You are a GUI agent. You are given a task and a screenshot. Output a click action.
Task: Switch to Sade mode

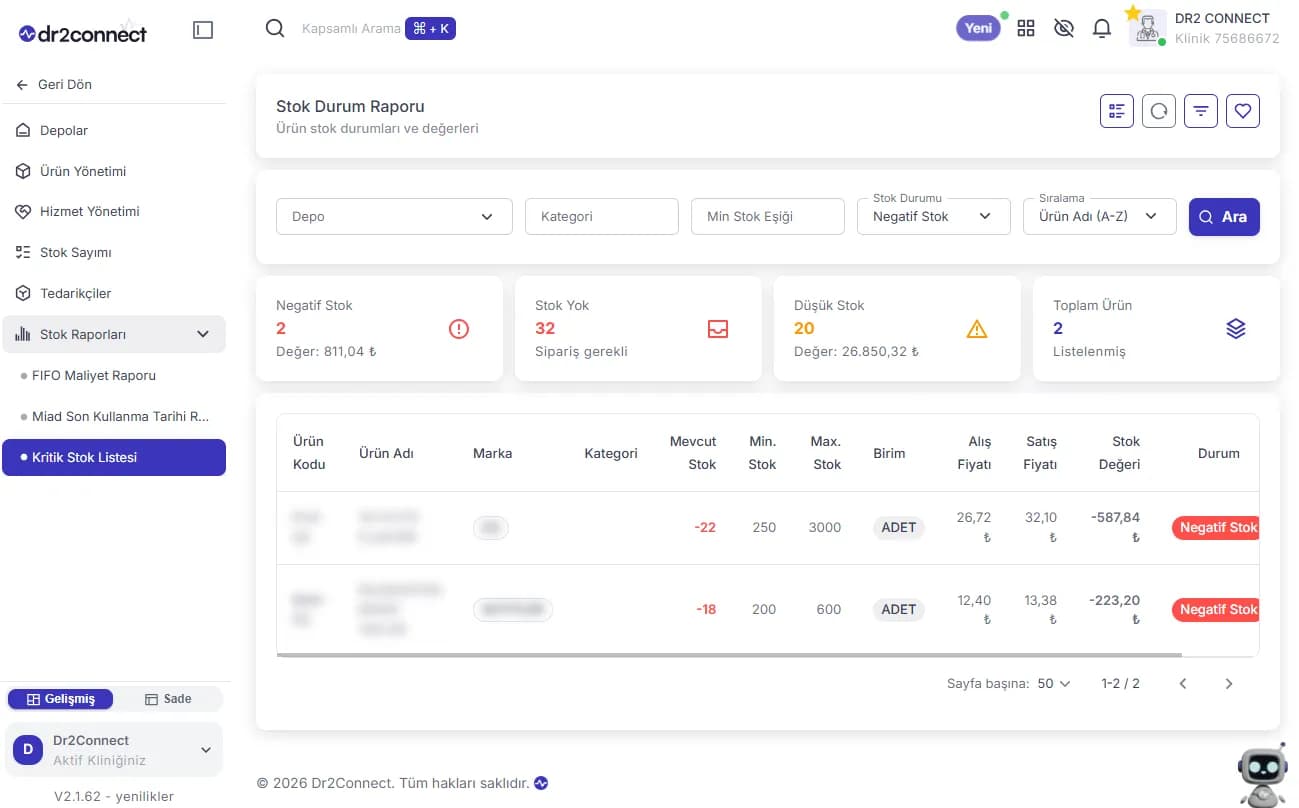168,699
